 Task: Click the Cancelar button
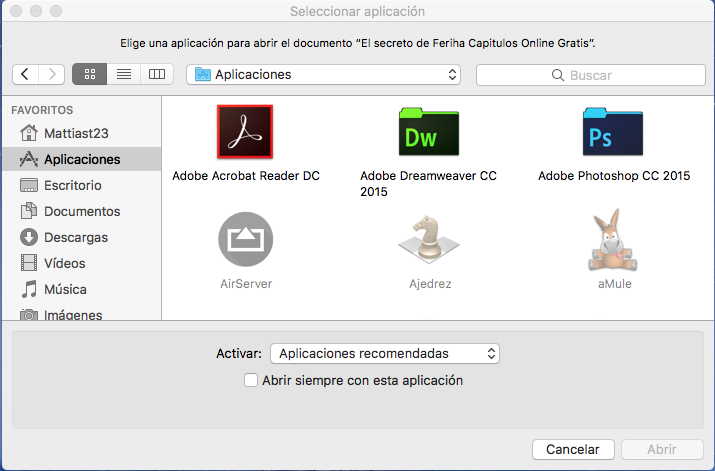(x=573, y=450)
